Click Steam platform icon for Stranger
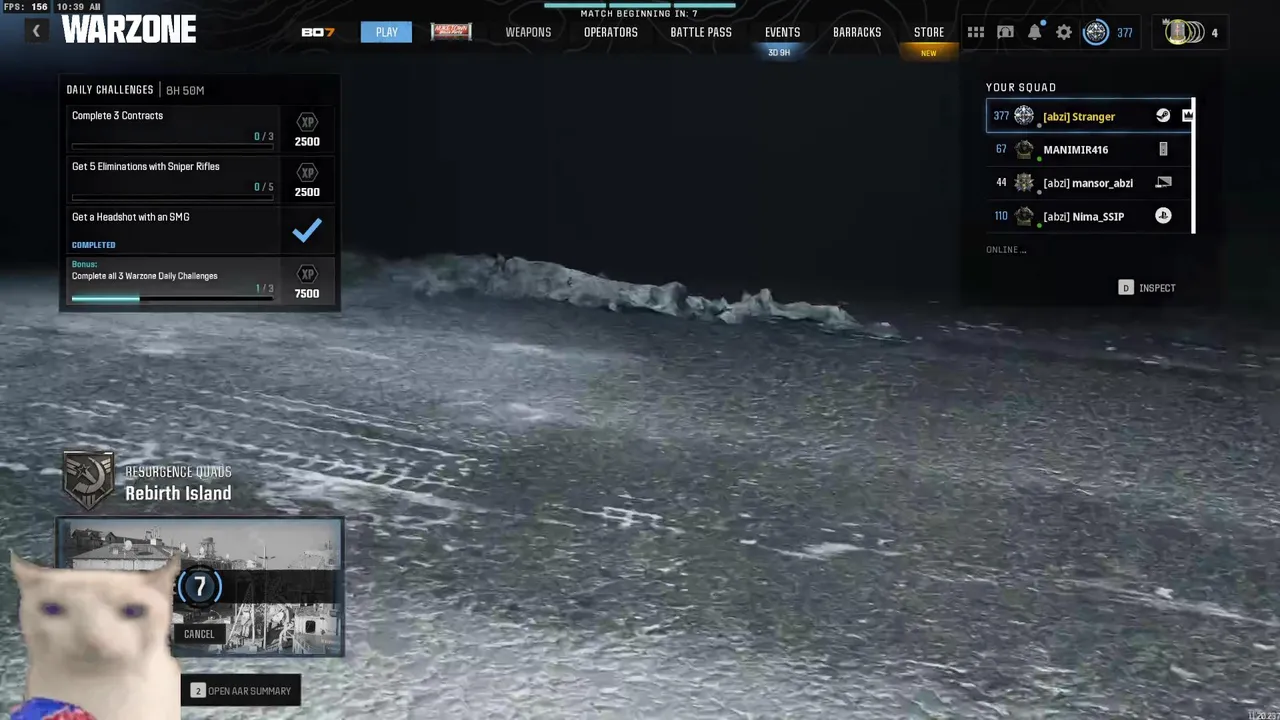 click(1163, 115)
